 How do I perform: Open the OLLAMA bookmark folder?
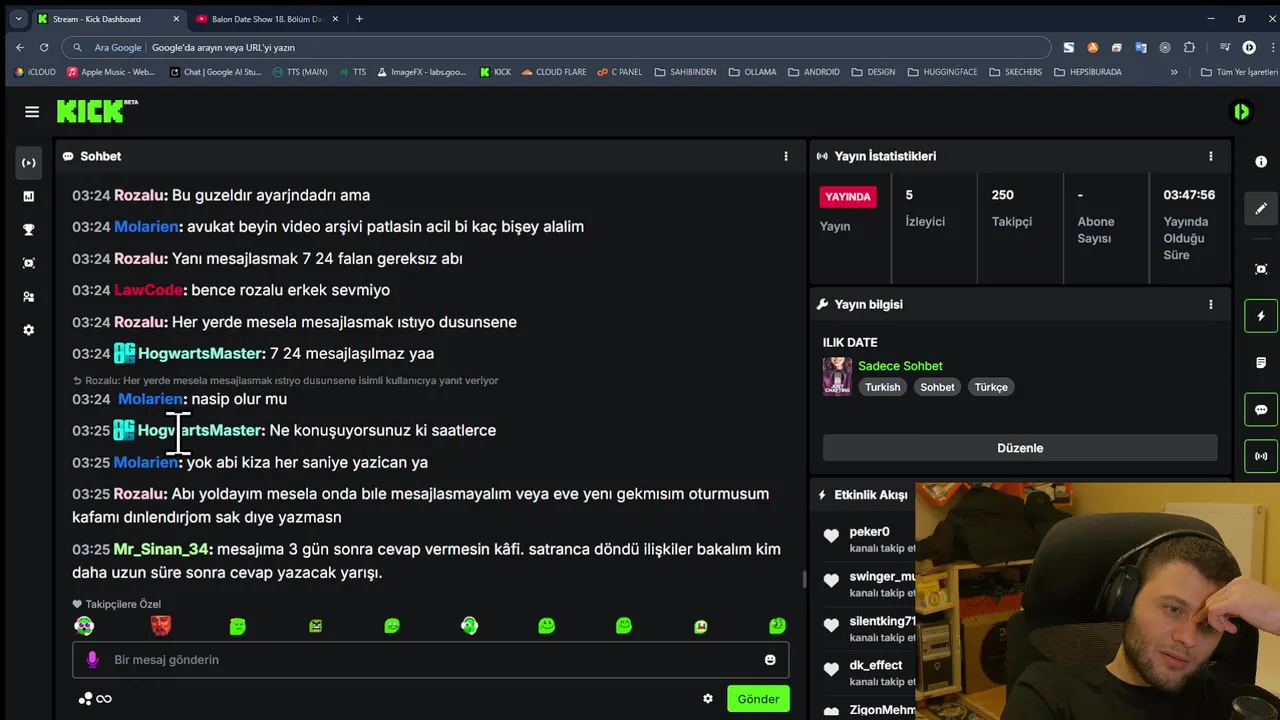point(752,72)
